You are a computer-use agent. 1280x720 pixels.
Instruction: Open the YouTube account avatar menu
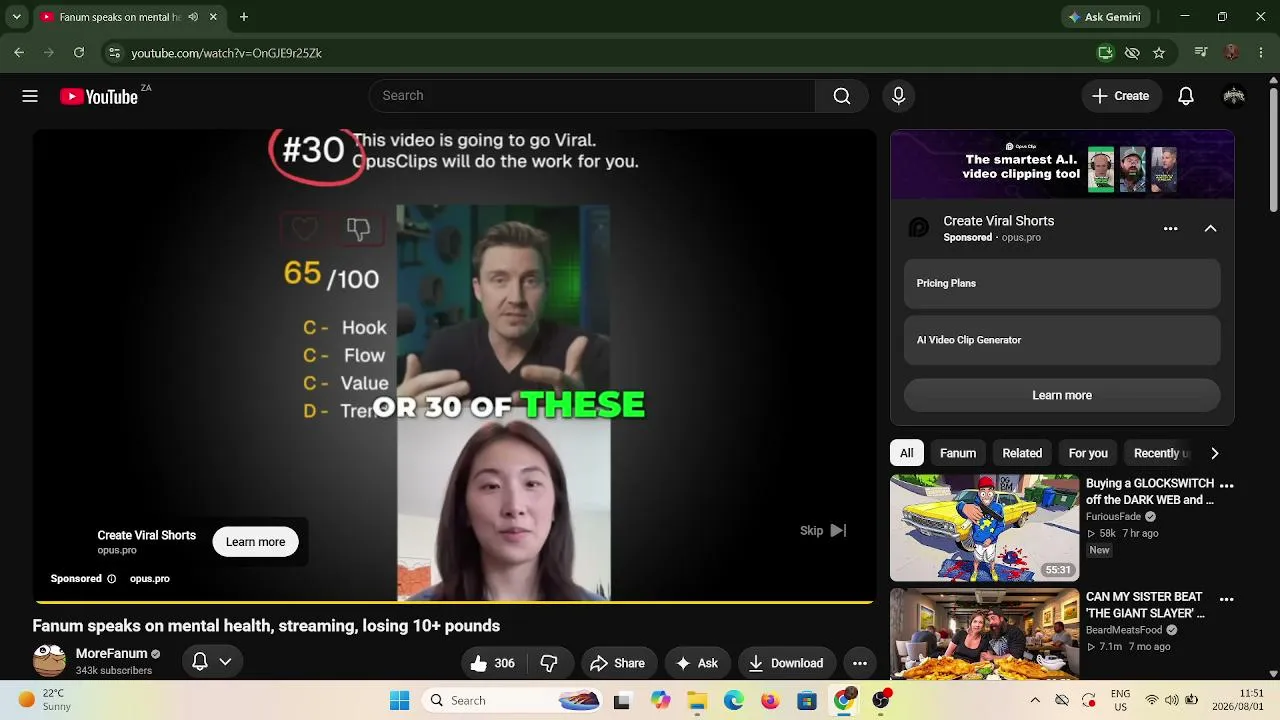[1234, 96]
